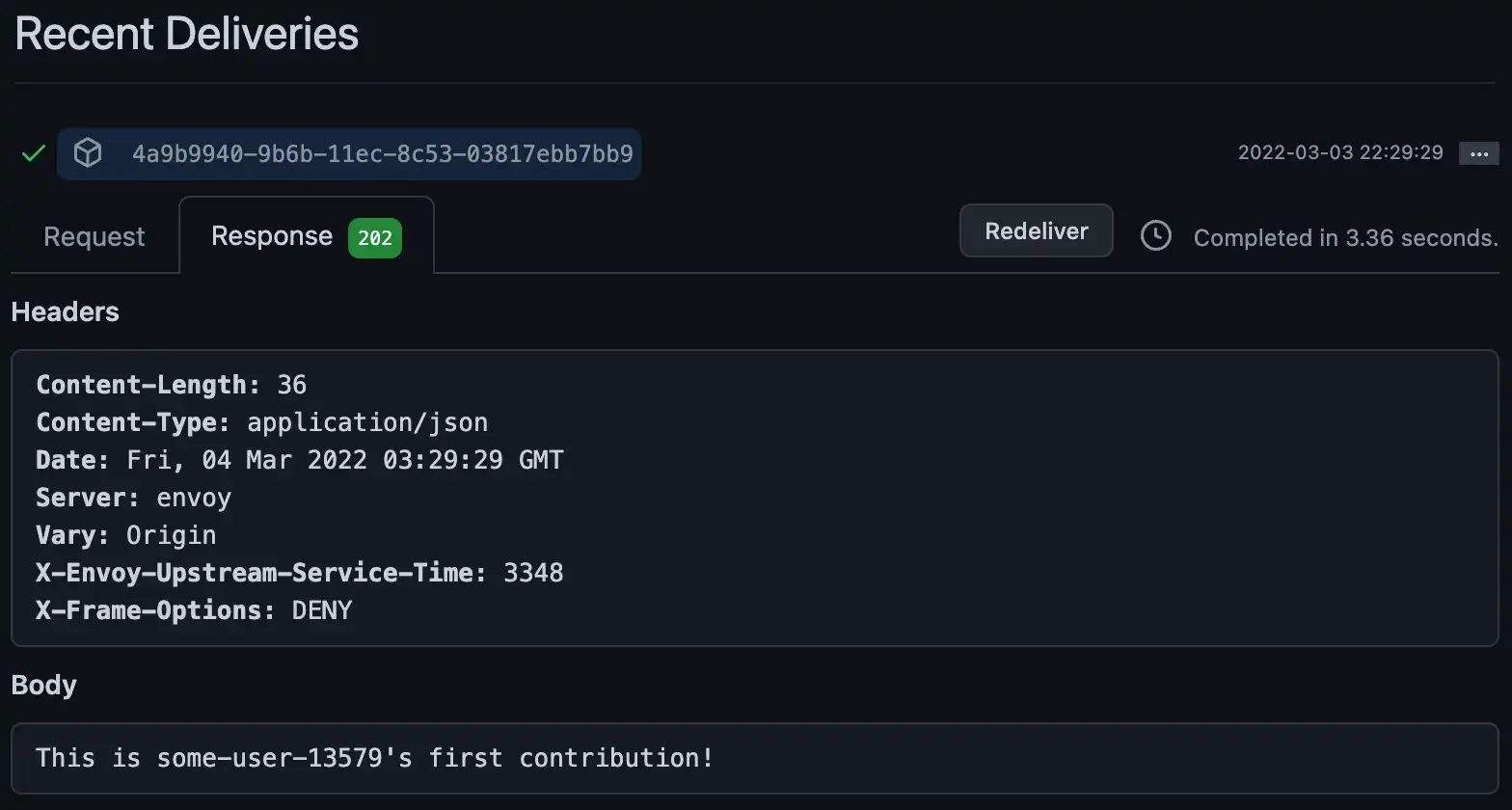1512x810 pixels.
Task: Click the green 202 status badge
Action: pyautogui.click(x=375, y=238)
